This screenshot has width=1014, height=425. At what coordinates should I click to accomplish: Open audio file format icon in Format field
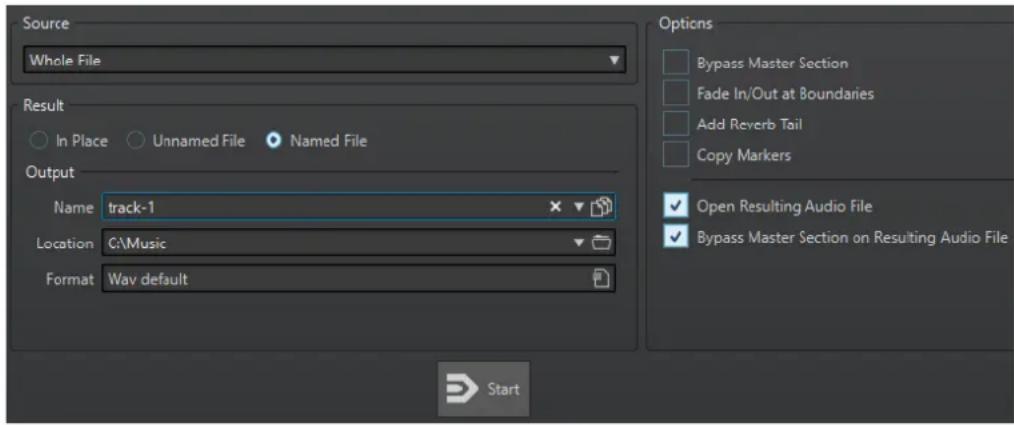pos(601,279)
